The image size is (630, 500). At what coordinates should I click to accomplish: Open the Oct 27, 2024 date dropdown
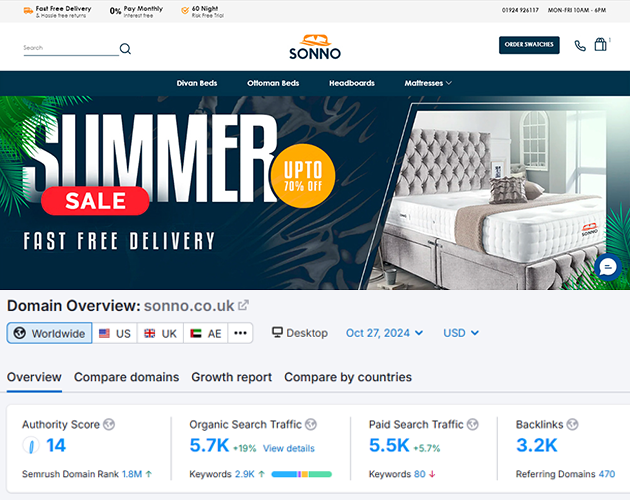[x=385, y=333]
